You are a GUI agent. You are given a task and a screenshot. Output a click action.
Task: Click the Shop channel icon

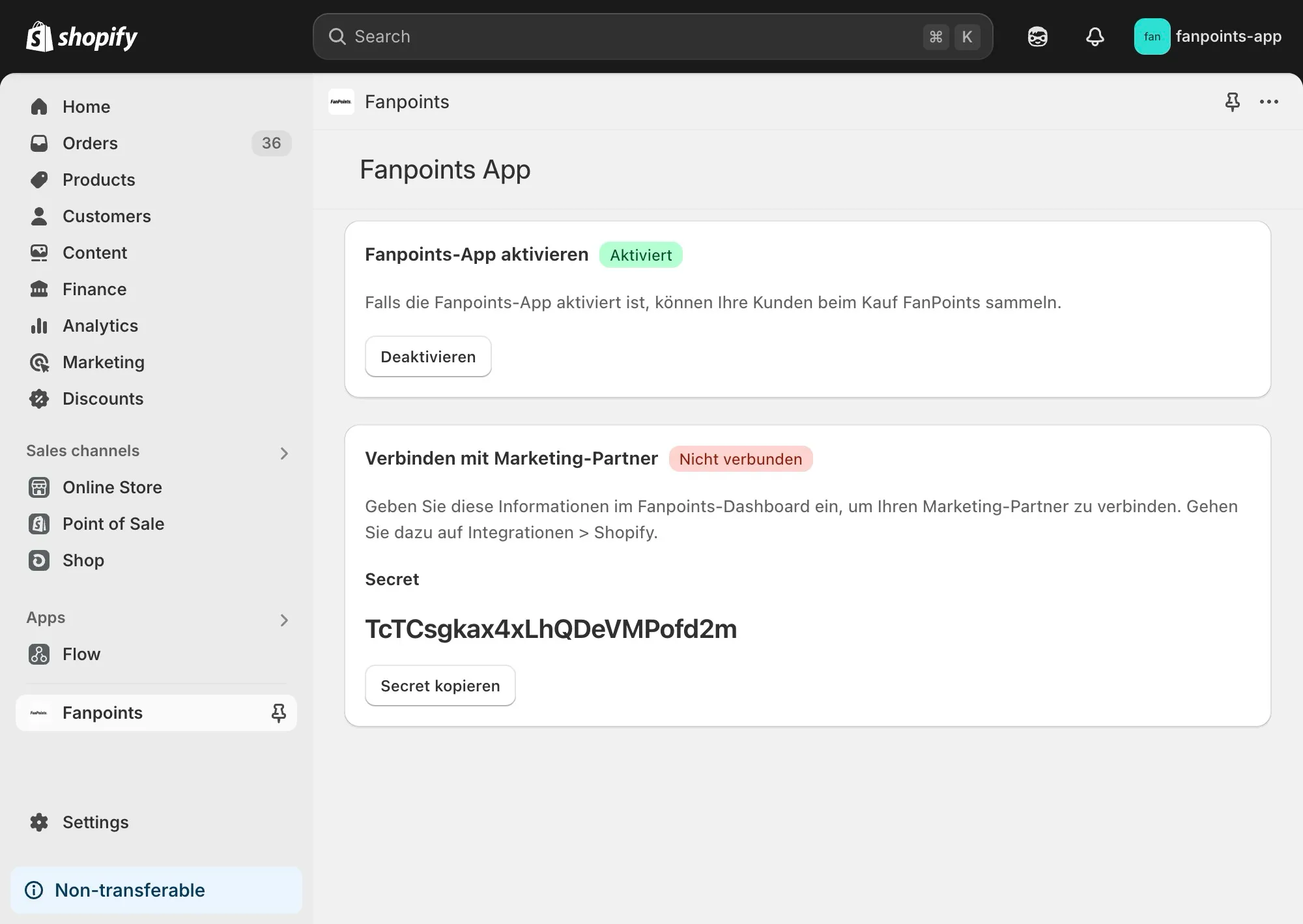39,560
